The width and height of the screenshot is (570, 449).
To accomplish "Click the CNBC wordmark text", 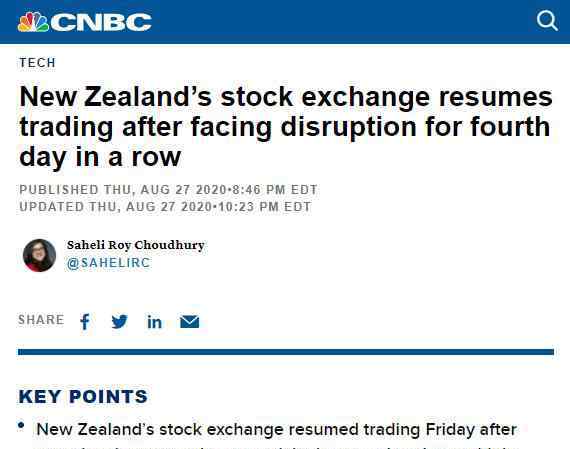I will click(101, 22).
